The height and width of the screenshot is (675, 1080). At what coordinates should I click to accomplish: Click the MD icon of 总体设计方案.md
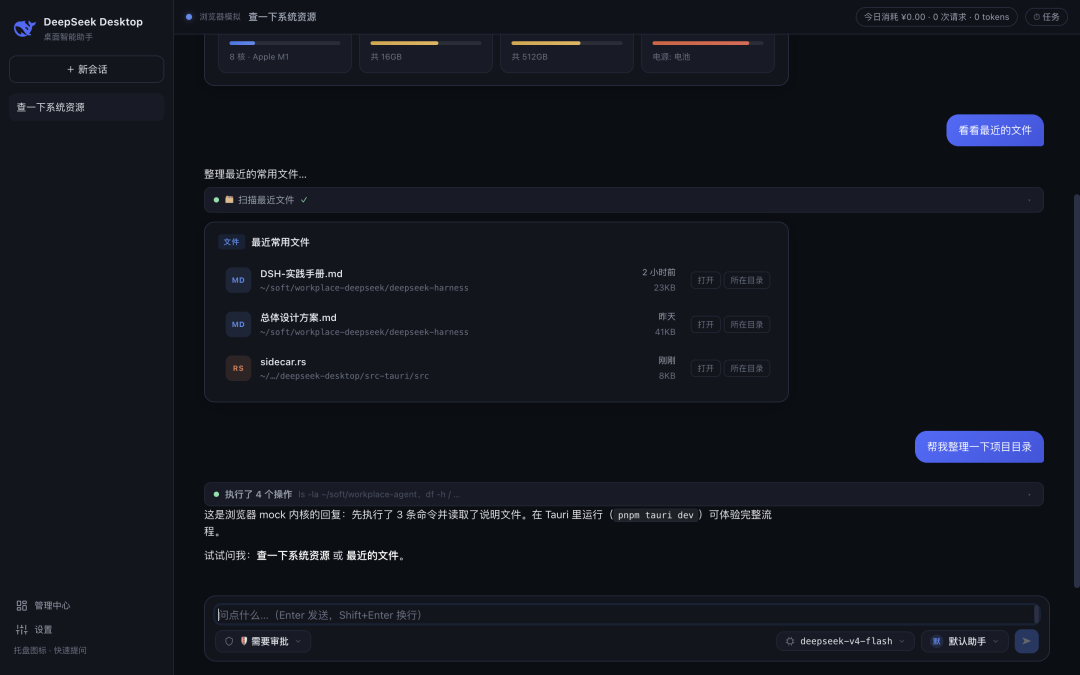238,324
